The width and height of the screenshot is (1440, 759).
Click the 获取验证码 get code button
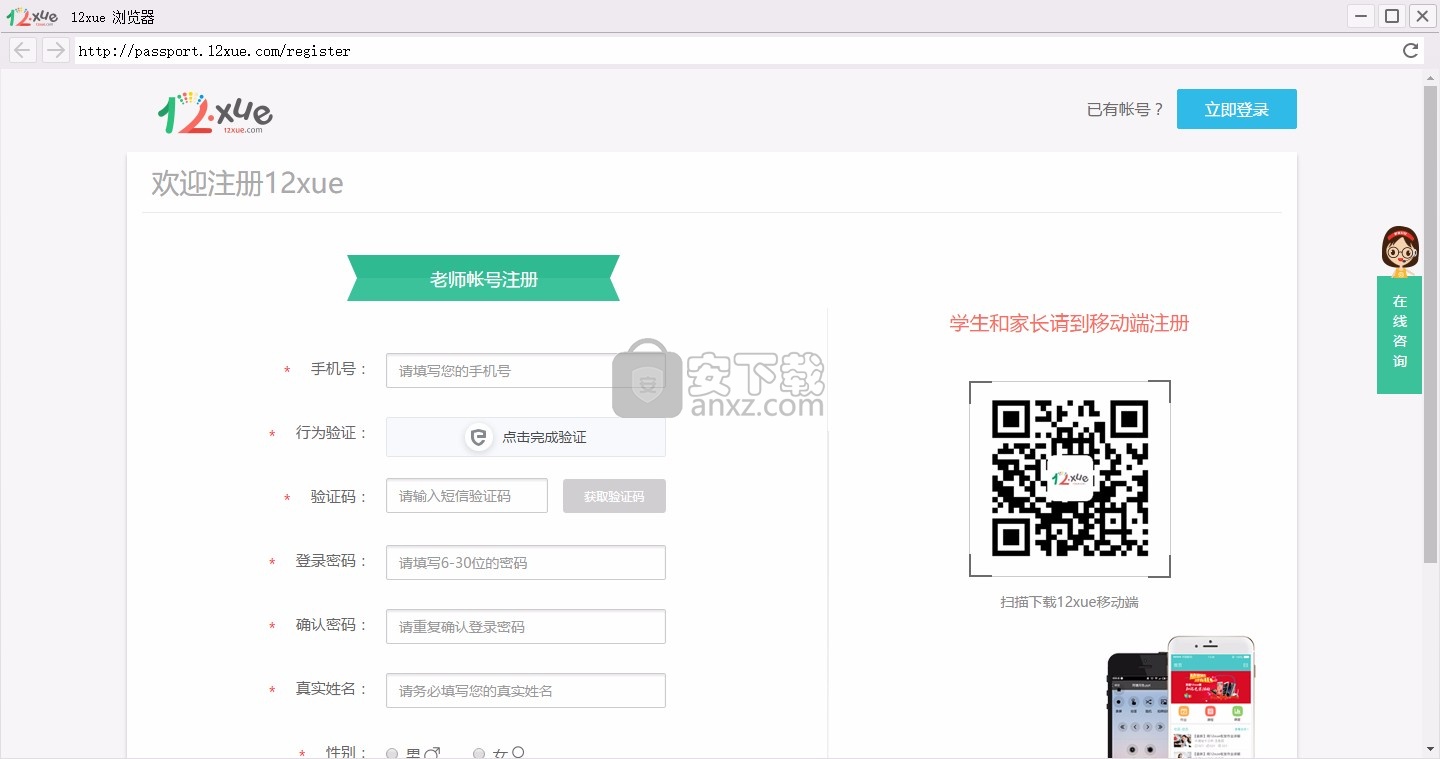(614, 496)
